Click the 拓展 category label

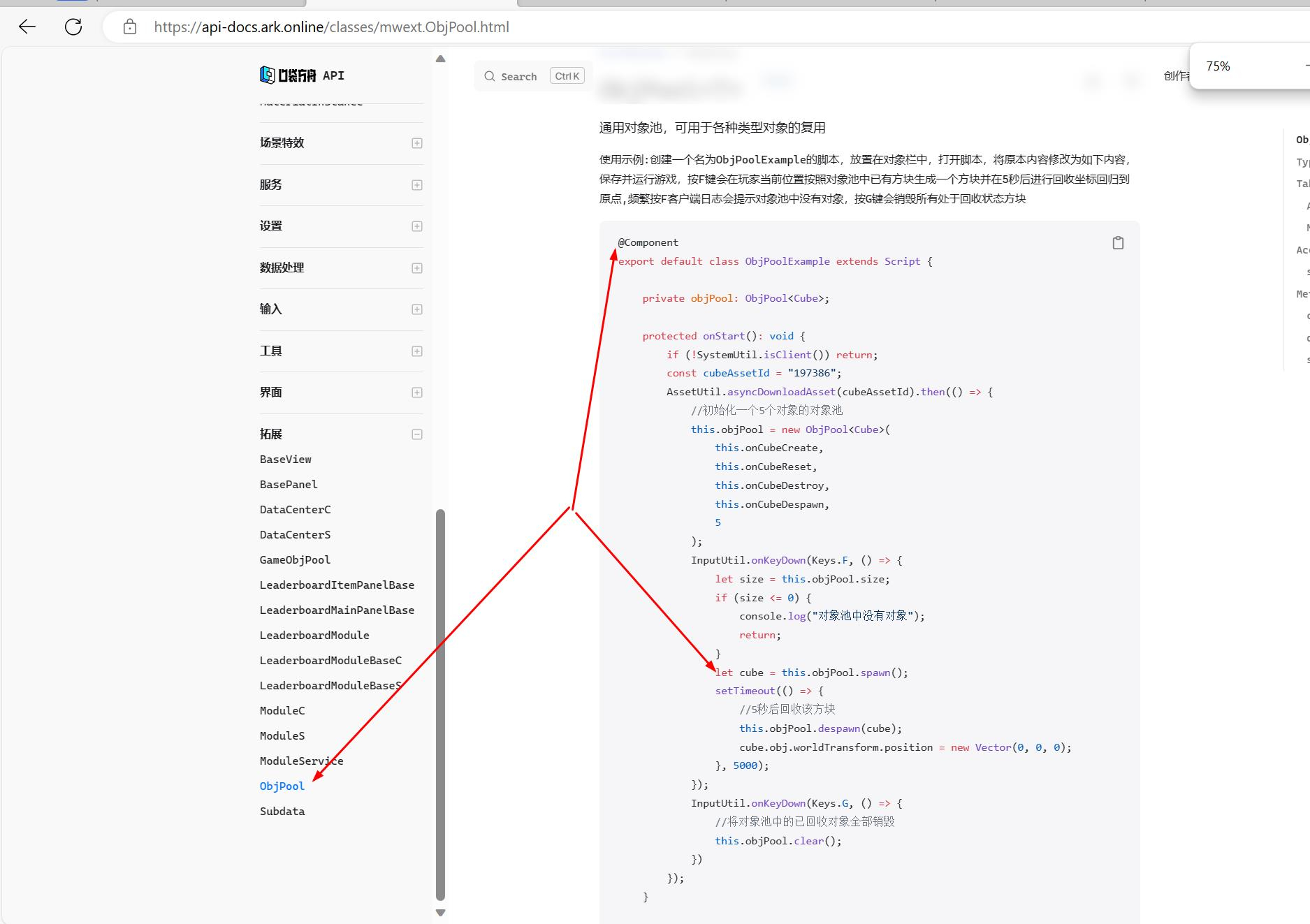click(271, 434)
